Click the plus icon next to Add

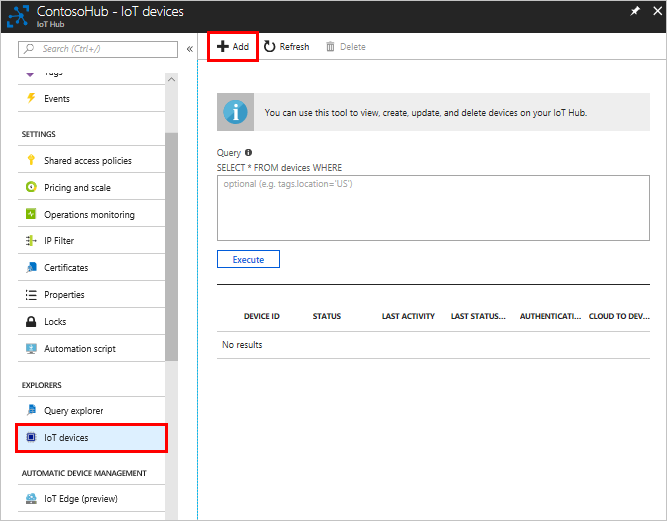click(x=222, y=46)
